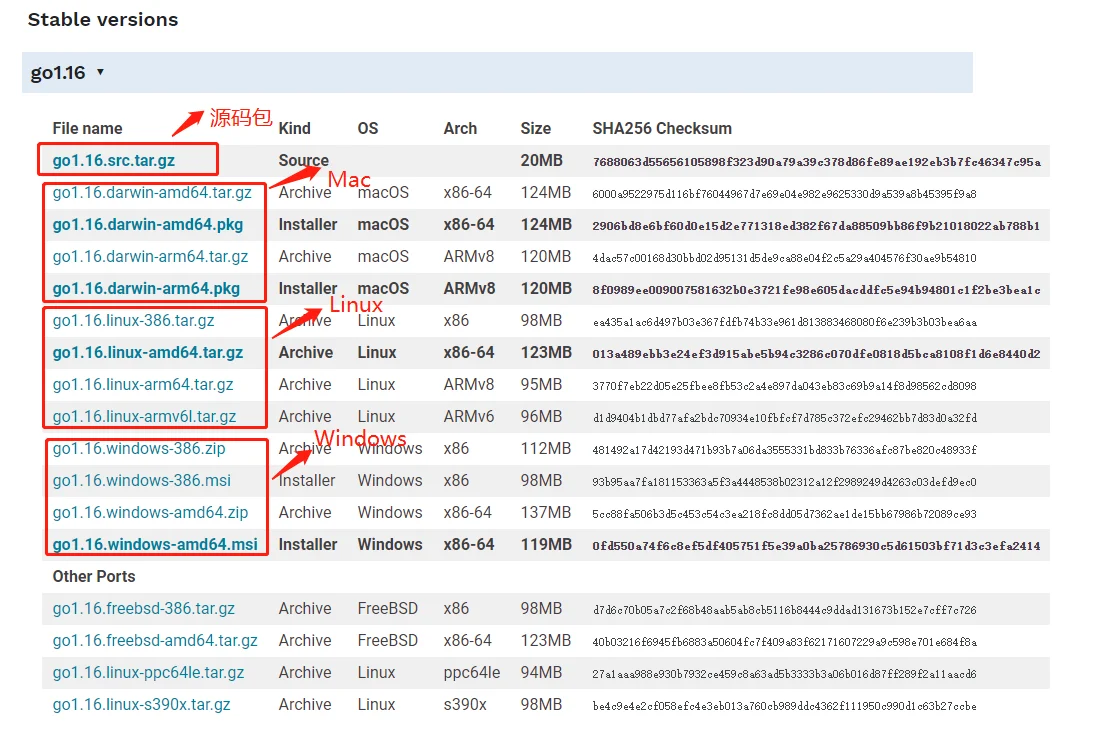This screenshot has height=734, width=1093.
Task: Download go1.16.darwin-arm64.tar.gz archive
Action: [x=151, y=257]
